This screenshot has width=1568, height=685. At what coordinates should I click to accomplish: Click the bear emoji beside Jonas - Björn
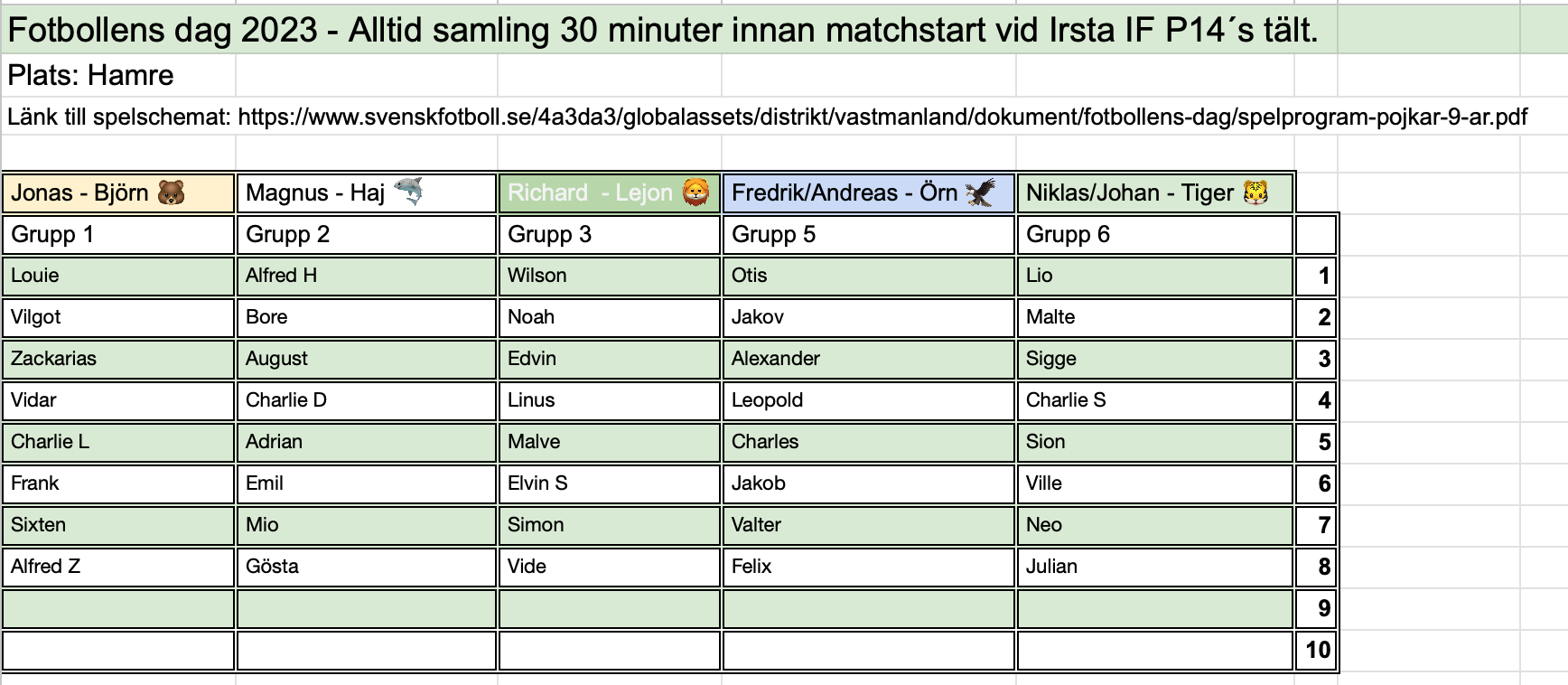click(x=172, y=192)
